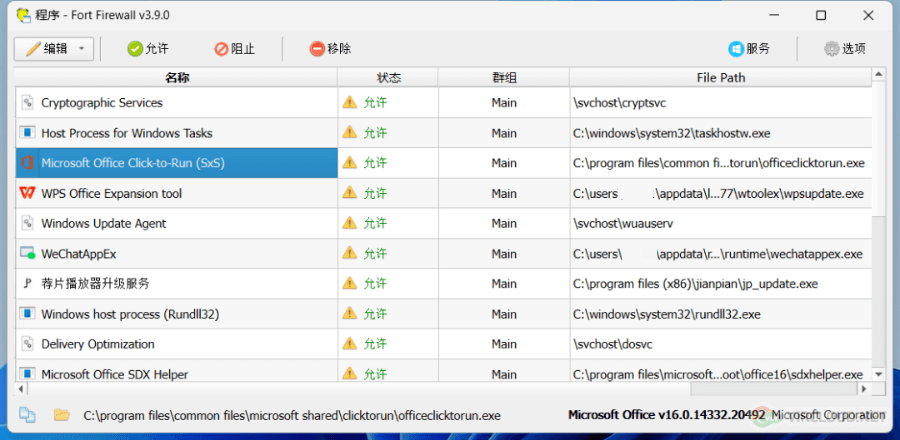Open Options via the gear icon
The width and height of the screenshot is (900, 440).
[x=832, y=49]
